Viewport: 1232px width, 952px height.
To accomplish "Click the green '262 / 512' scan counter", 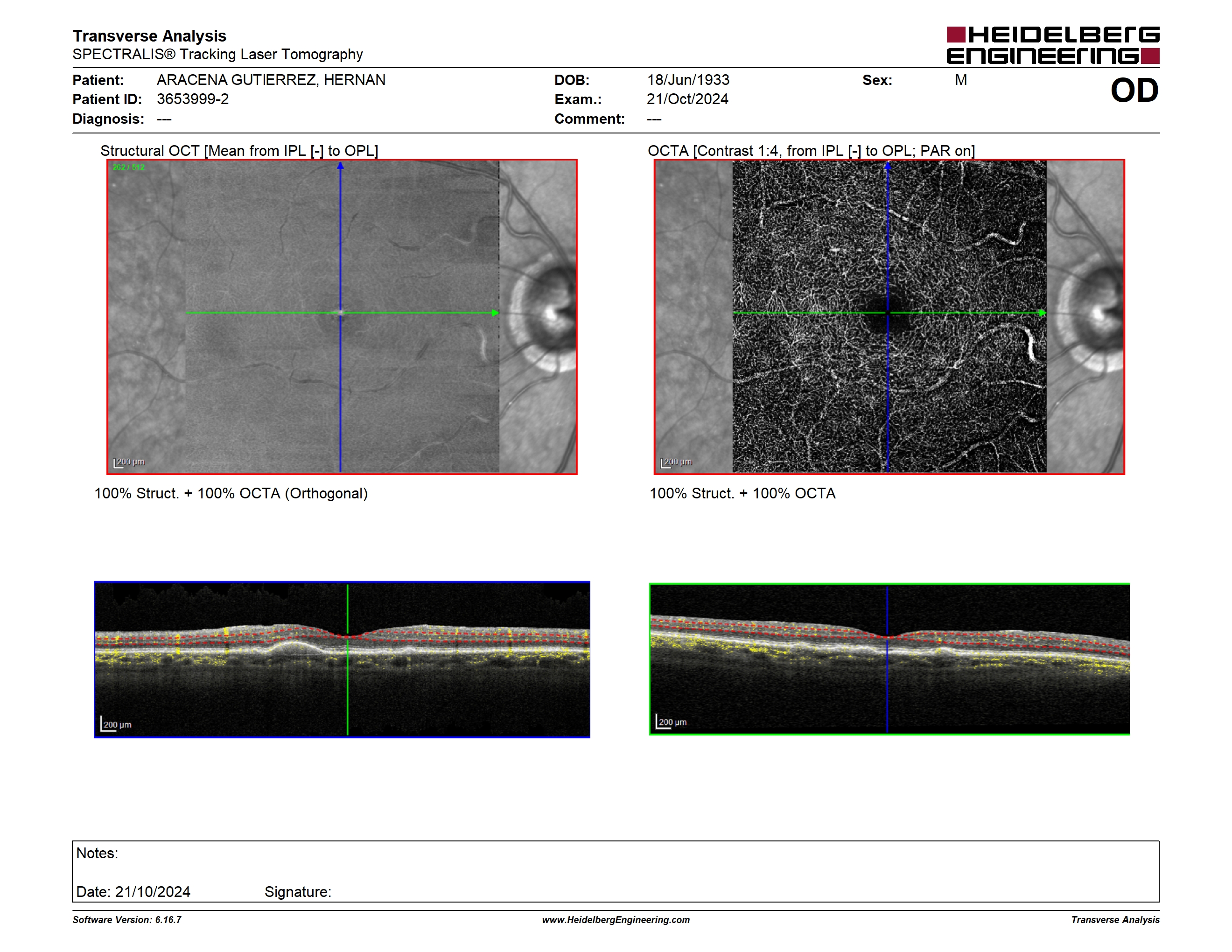I will [x=129, y=168].
